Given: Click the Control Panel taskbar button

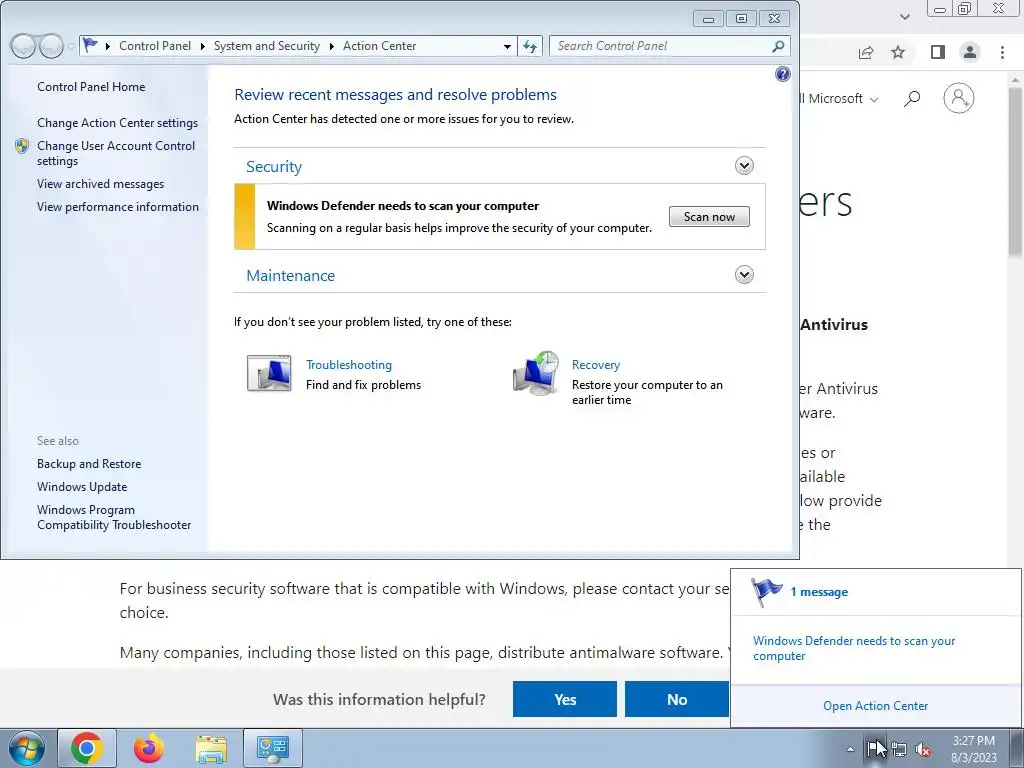Looking at the screenshot, I should point(272,748).
